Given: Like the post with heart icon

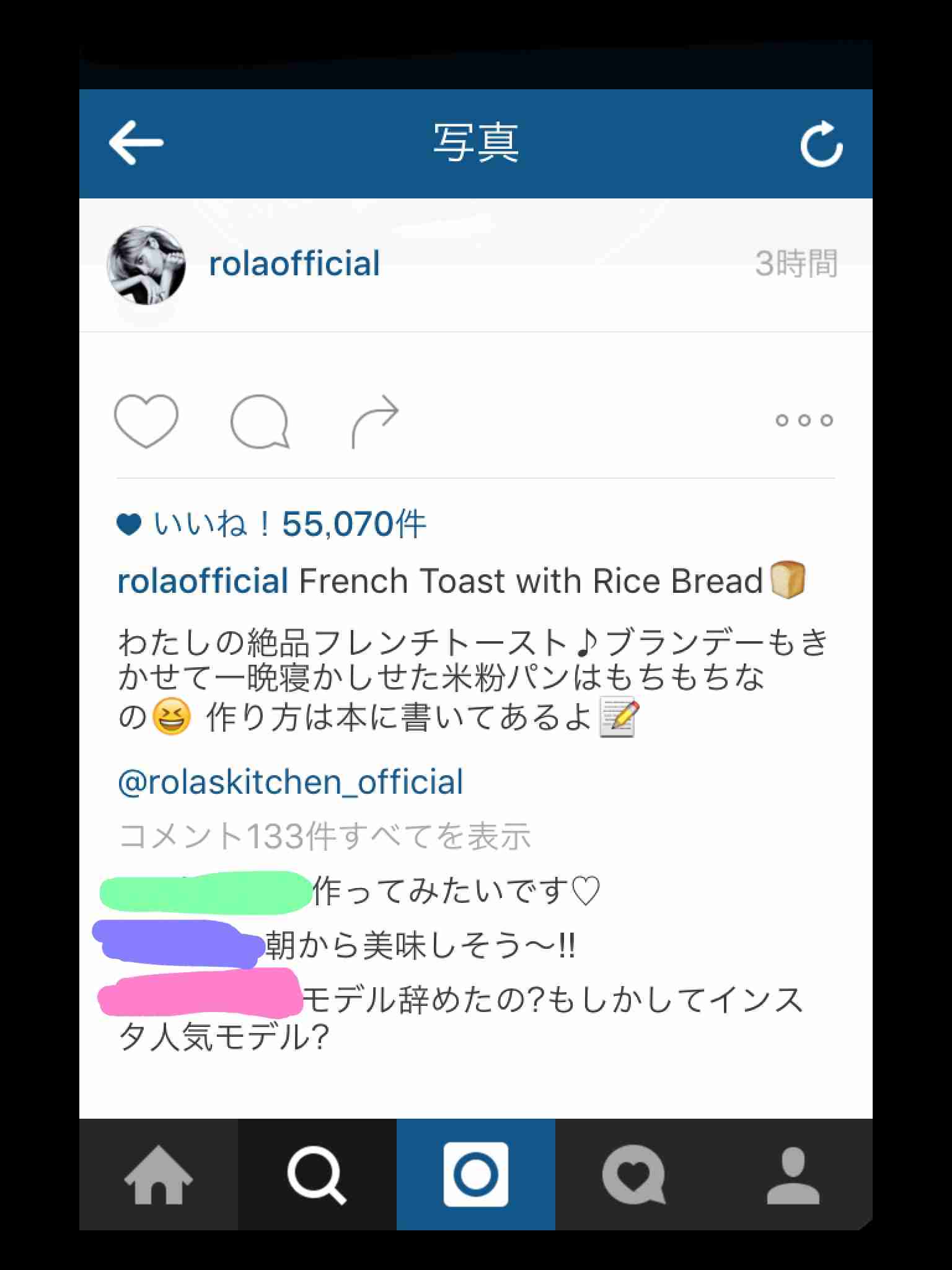Looking at the screenshot, I should click(x=146, y=421).
